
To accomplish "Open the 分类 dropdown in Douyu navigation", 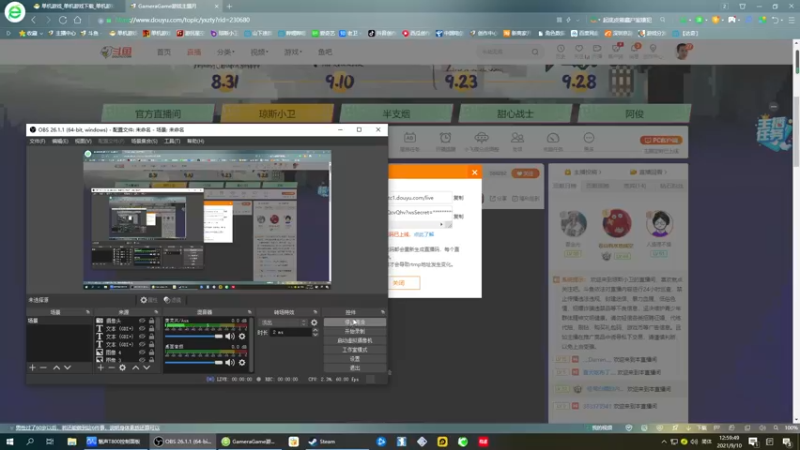I will tap(226, 52).
